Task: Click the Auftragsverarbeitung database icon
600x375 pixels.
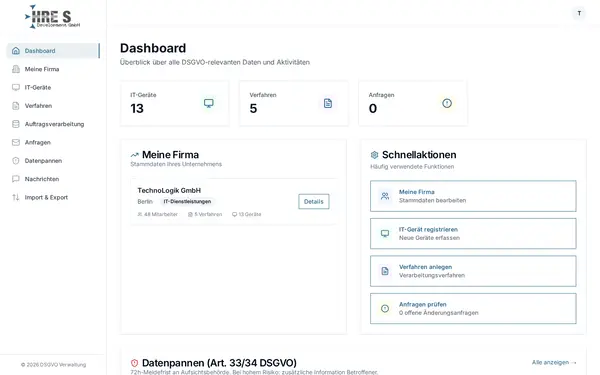Action: tap(16, 124)
